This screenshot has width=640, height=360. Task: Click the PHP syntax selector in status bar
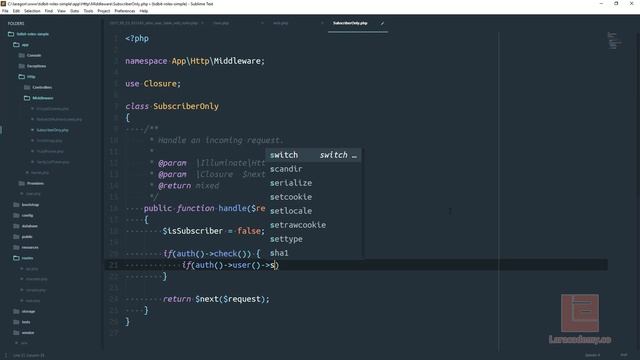click(624, 355)
